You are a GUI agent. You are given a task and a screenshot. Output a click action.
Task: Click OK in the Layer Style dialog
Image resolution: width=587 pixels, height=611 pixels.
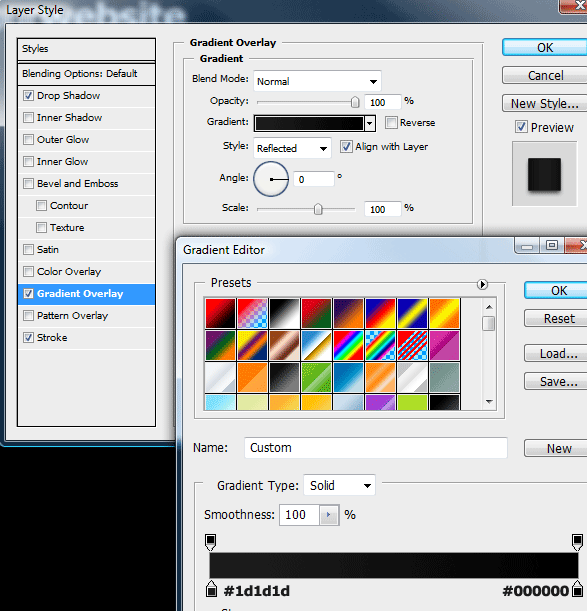click(x=545, y=48)
